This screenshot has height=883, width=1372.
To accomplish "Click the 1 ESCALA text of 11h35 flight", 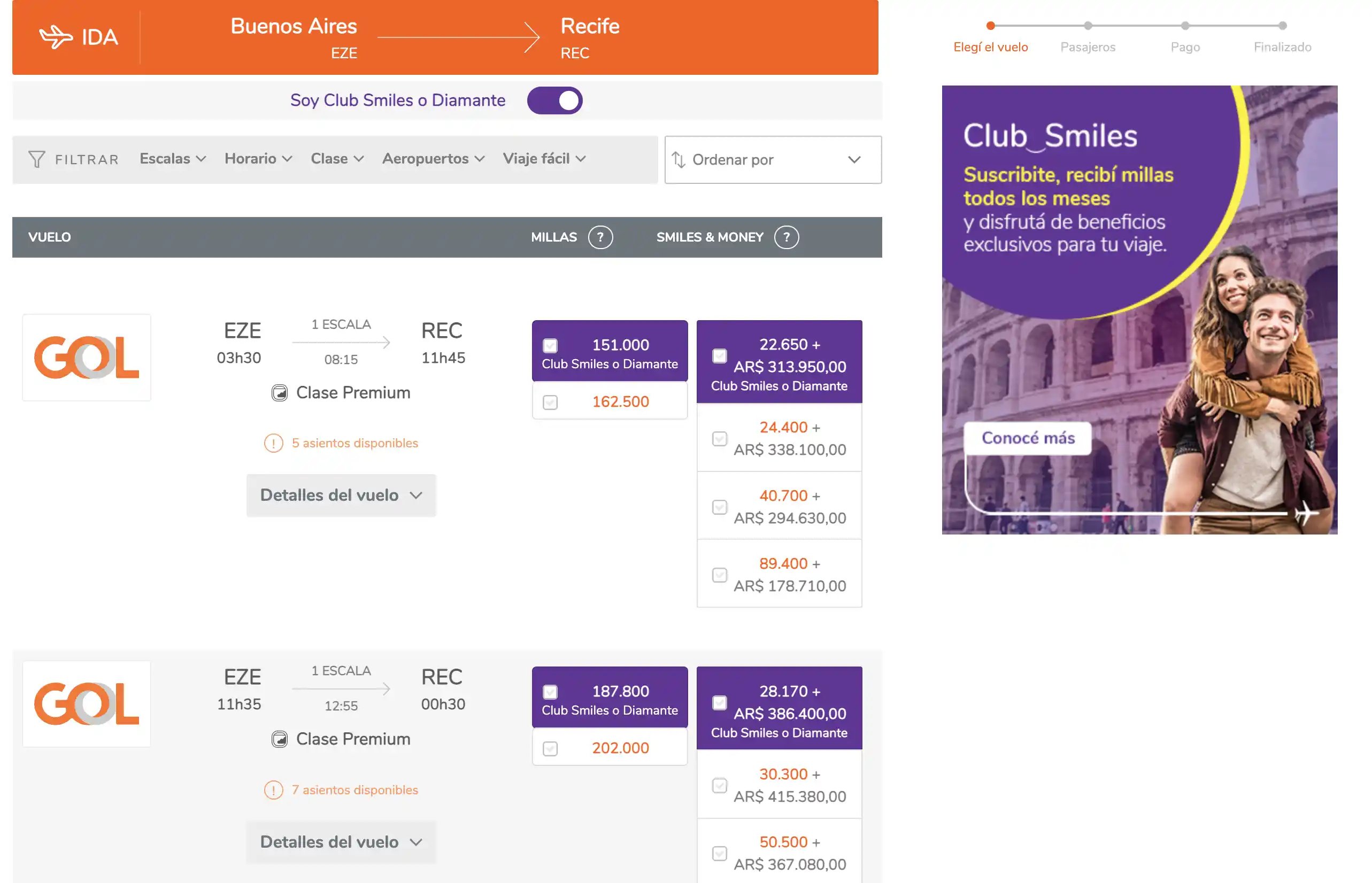I will (341, 671).
